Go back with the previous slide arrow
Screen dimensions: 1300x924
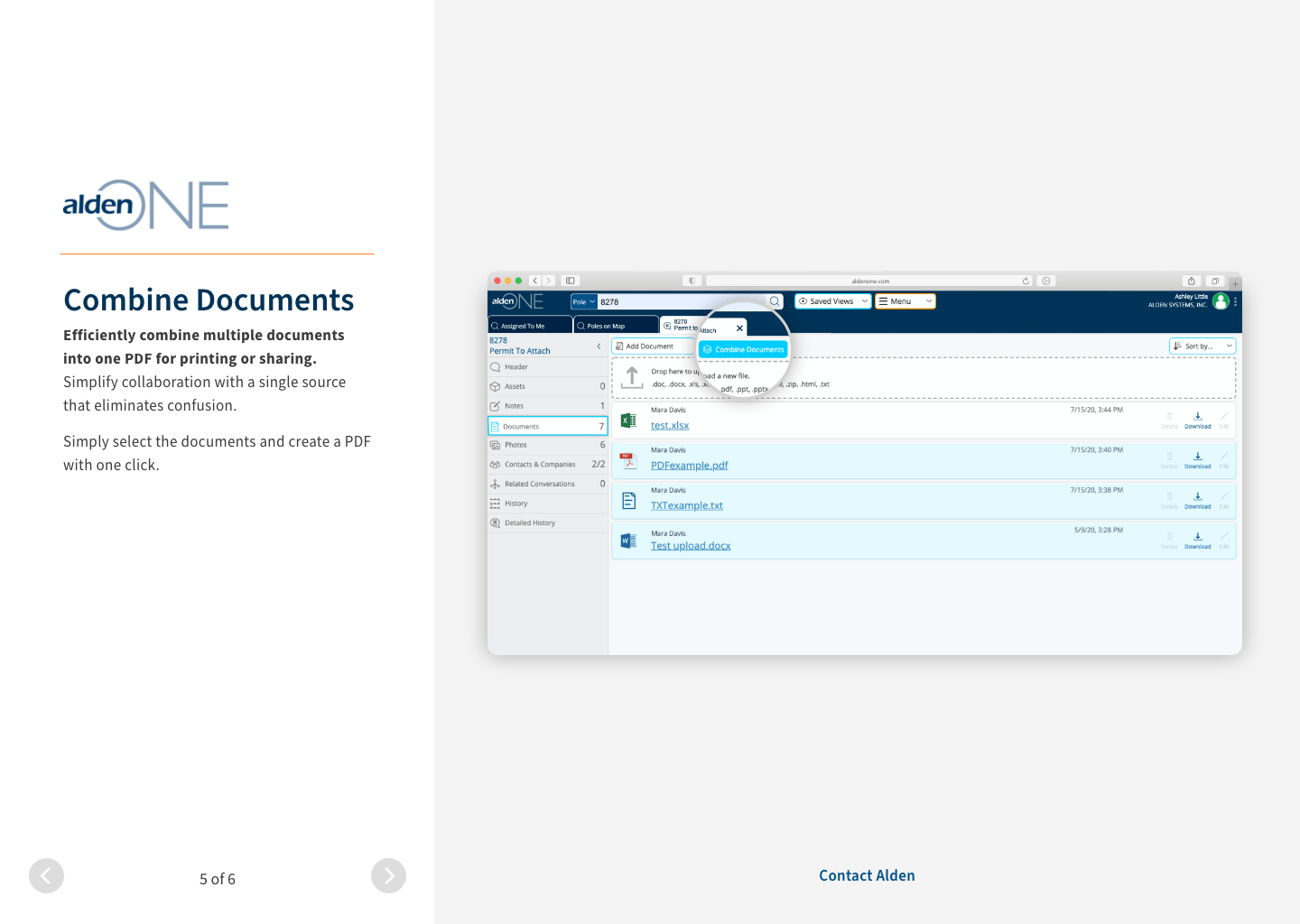click(x=46, y=875)
